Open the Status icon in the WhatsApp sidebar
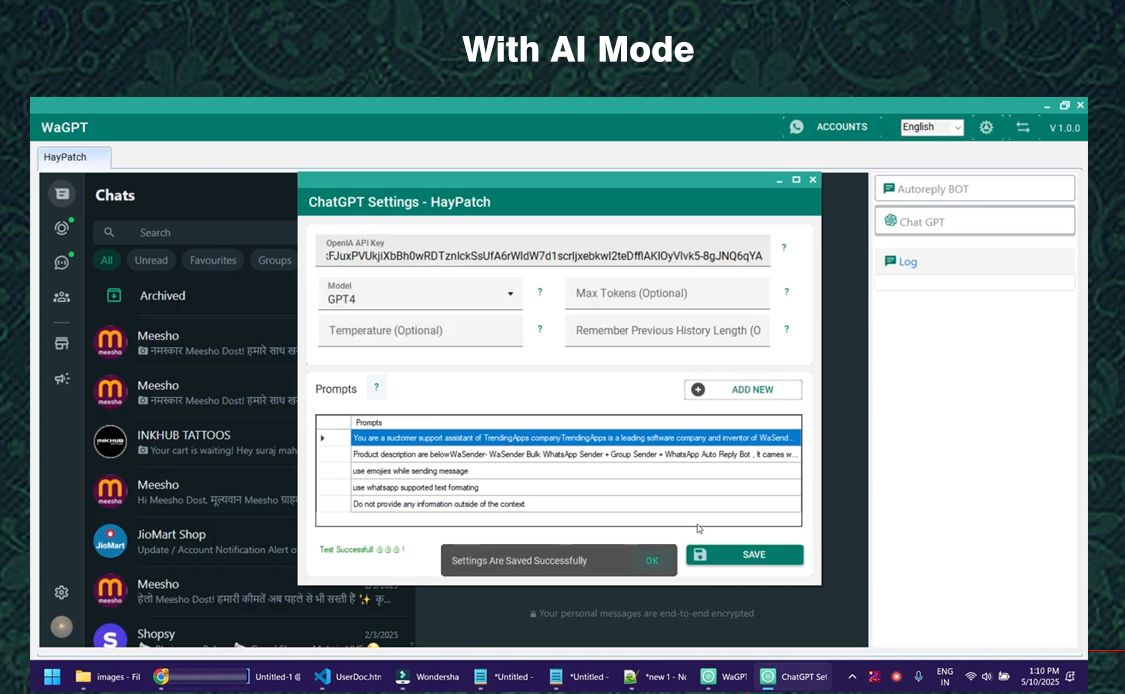Viewport: 1125px width, 694px height. click(62, 228)
